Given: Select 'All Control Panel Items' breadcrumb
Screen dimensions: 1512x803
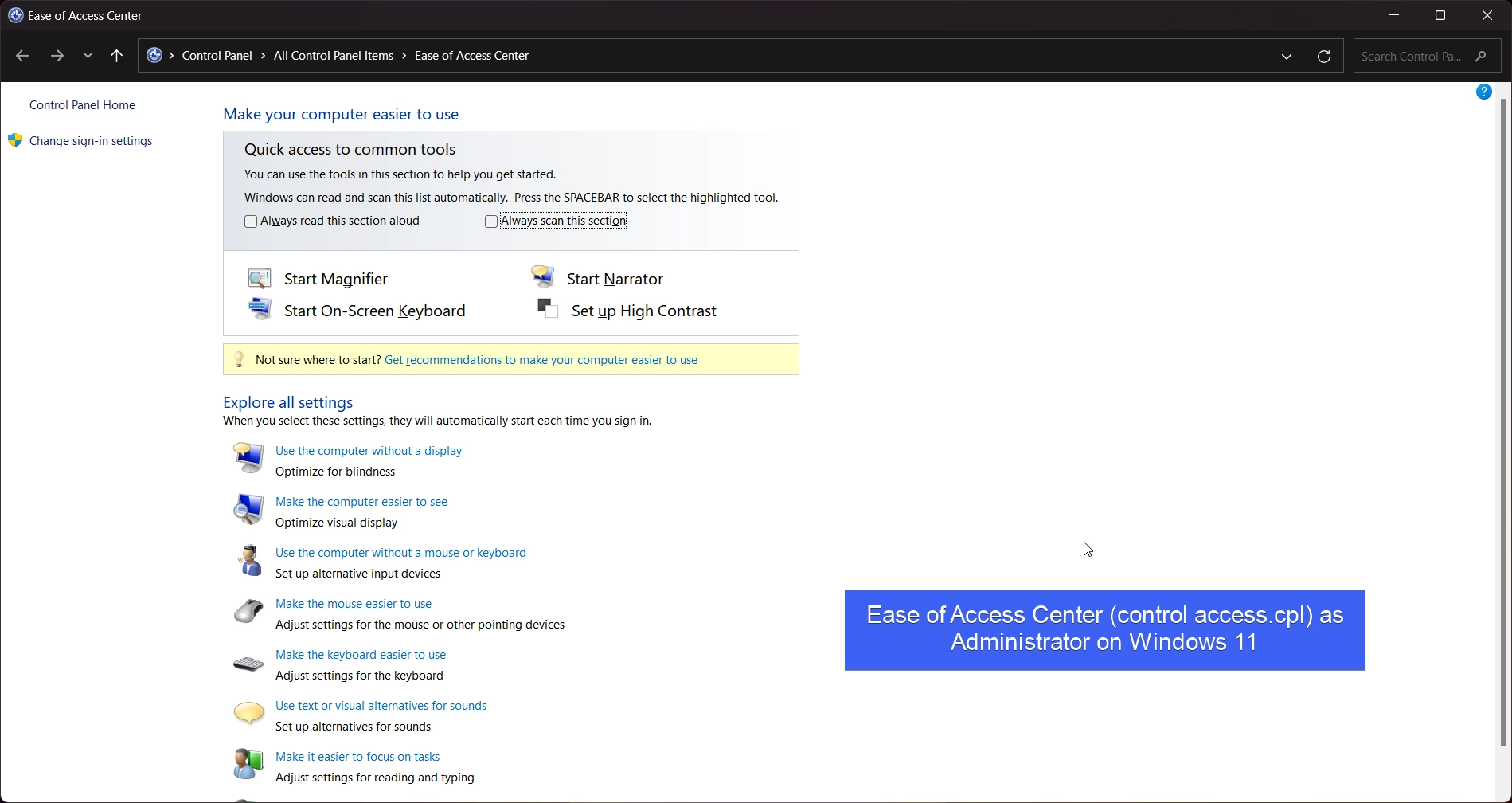Looking at the screenshot, I should click(x=334, y=56).
